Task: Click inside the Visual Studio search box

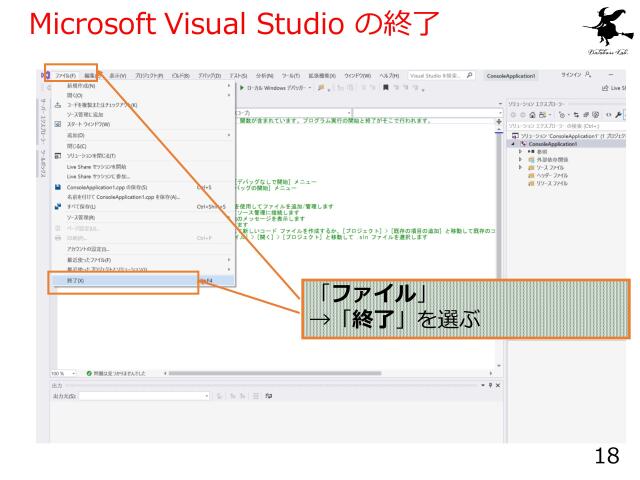Action: 437,76
